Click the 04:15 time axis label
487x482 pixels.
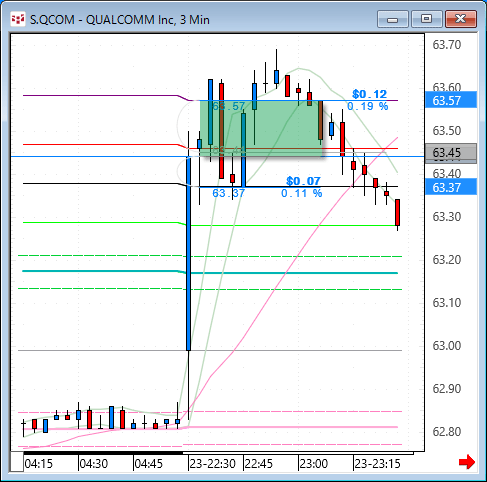pos(39,464)
